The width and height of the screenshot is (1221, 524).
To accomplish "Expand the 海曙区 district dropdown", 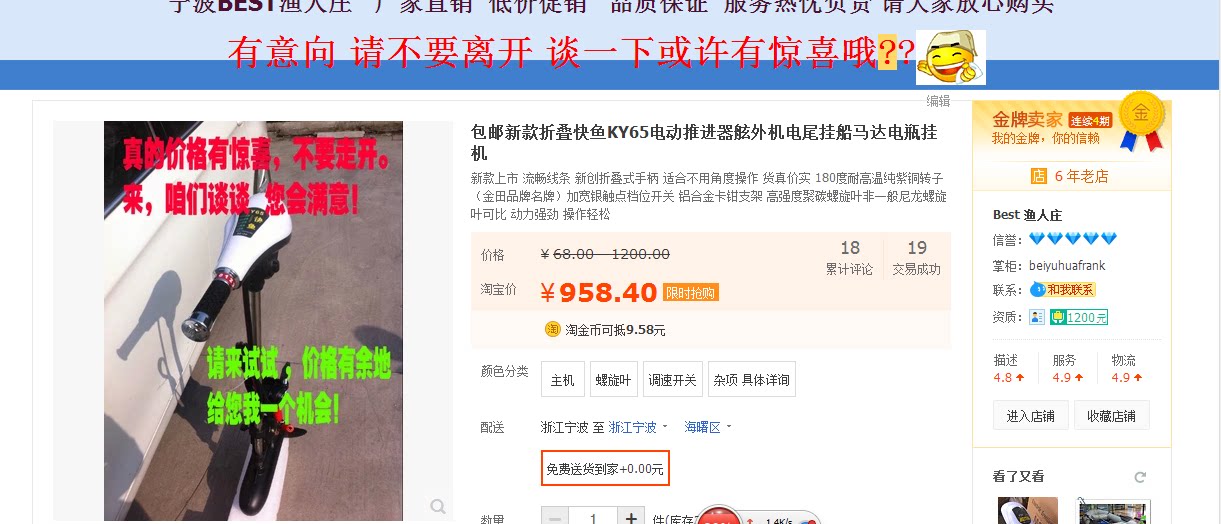I will tap(708, 427).
